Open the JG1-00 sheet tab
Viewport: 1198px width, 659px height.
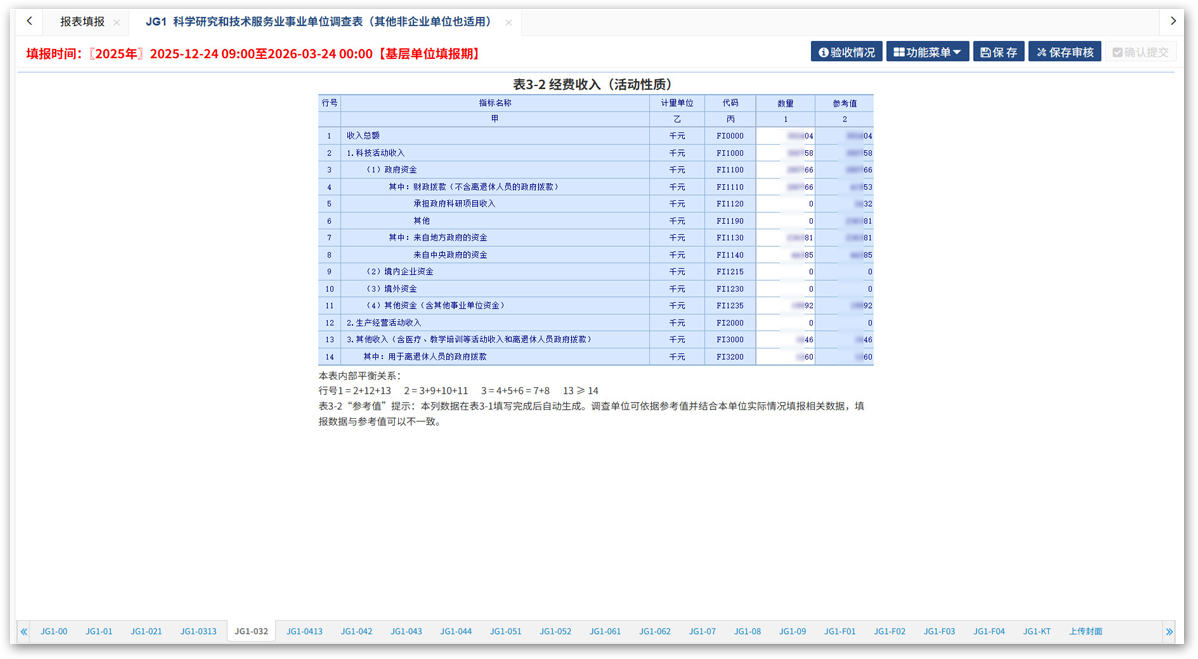coord(54,632)
